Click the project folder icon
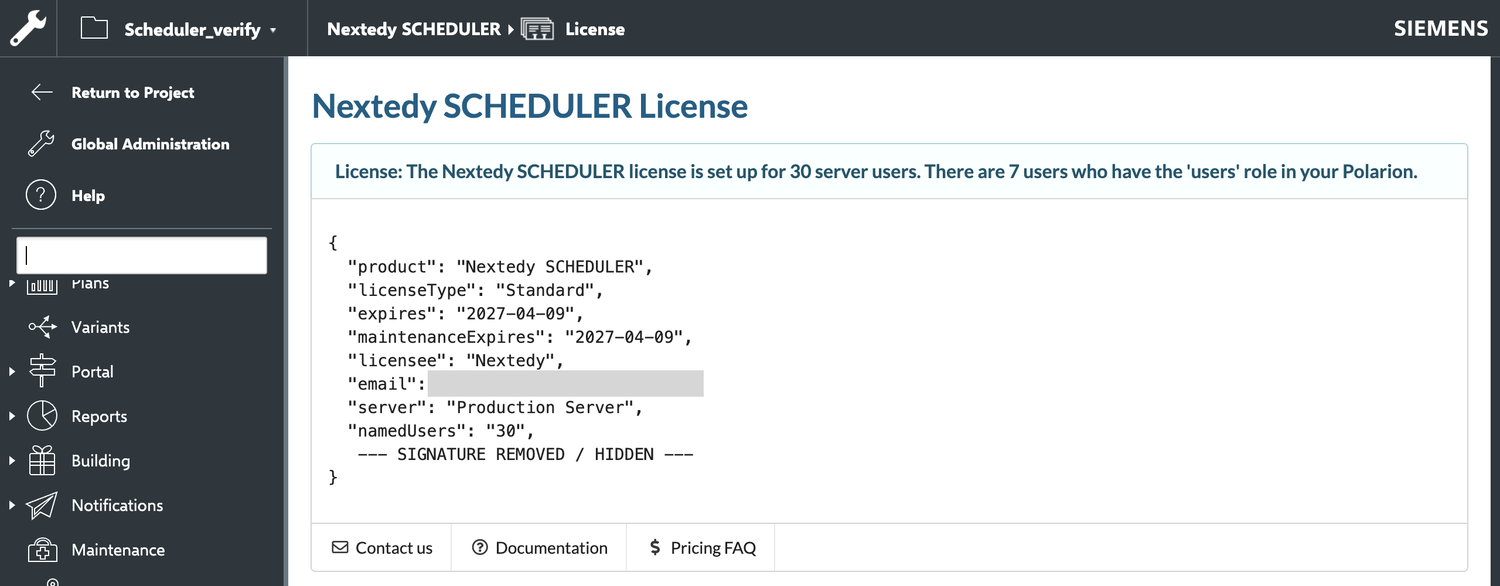1500x586 pixels. point(94,29)
